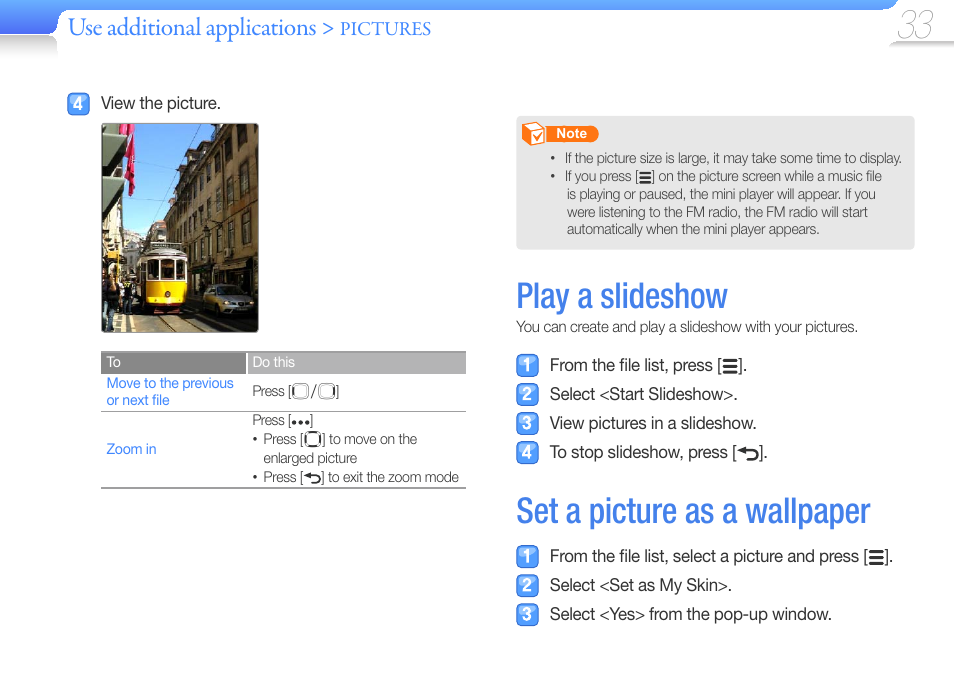This screenshot has height=674, width=954.
Task: Click the menu icon inside the Note box
Action: pyautogui.click(x=645, y=177)
